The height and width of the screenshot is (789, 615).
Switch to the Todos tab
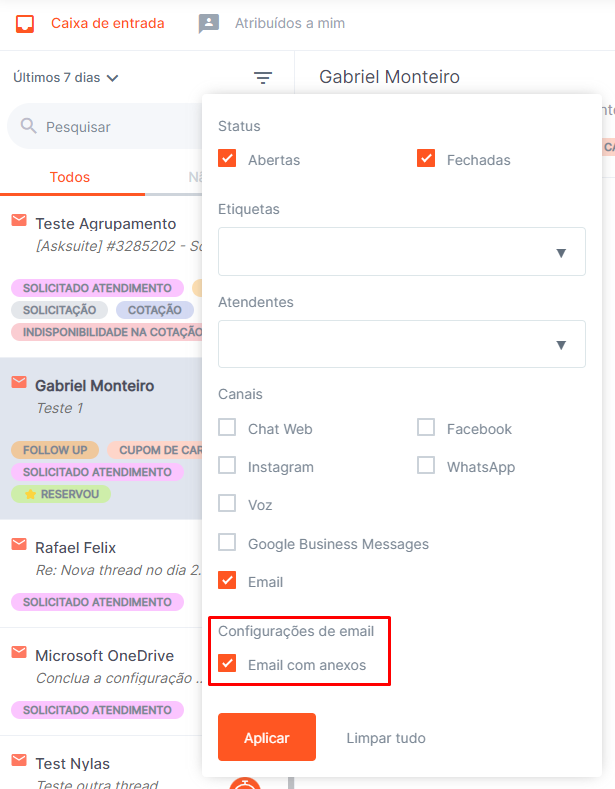coord(70,177)
